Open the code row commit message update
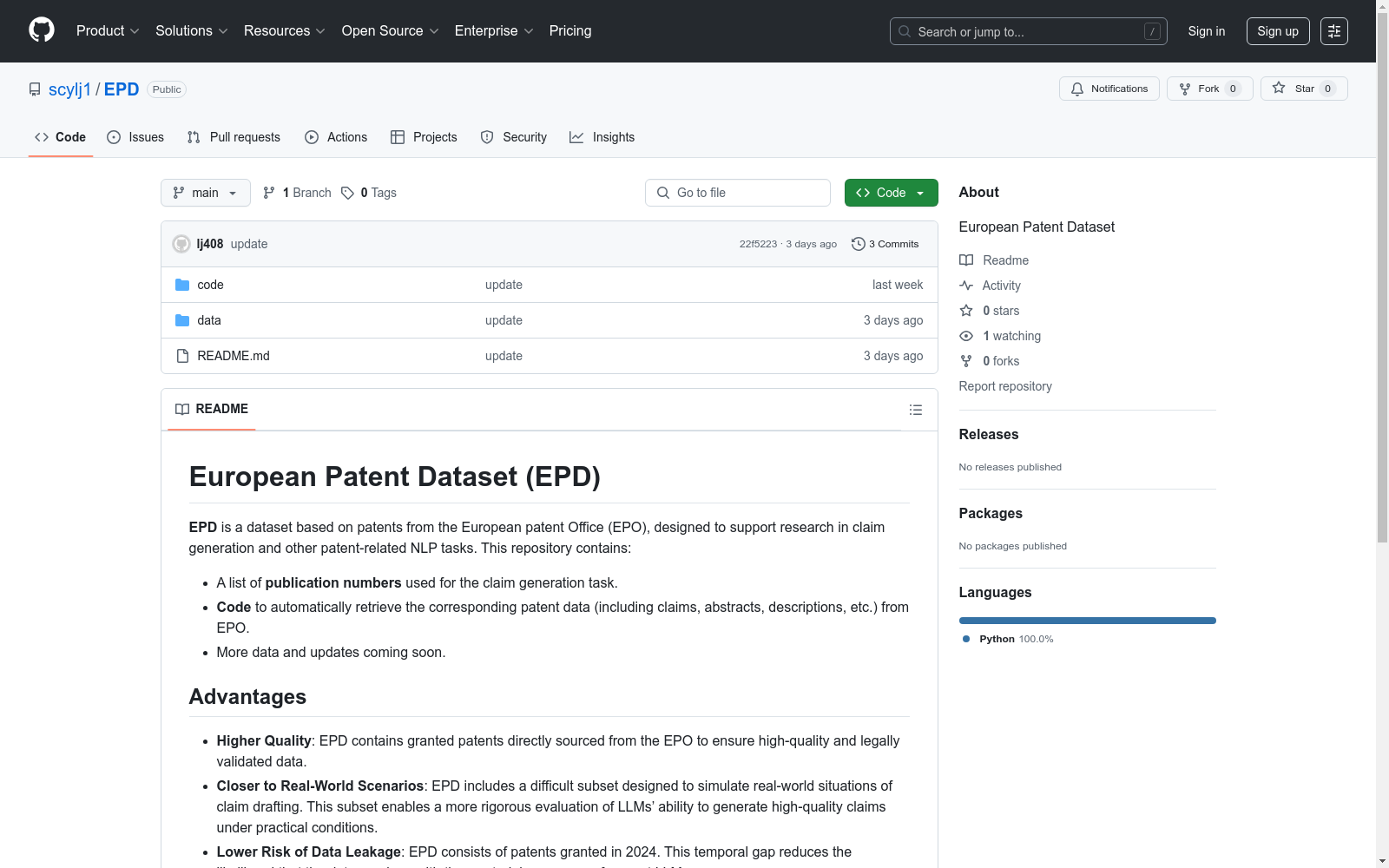The width and height of the screenshot is (1389, 868). 504,285
